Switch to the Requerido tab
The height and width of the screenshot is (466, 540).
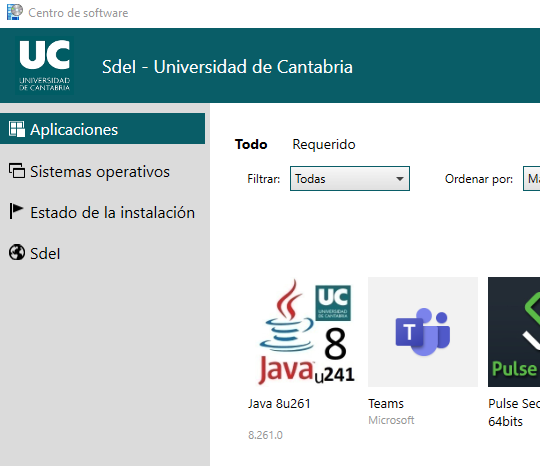click(x=324, y=144)
